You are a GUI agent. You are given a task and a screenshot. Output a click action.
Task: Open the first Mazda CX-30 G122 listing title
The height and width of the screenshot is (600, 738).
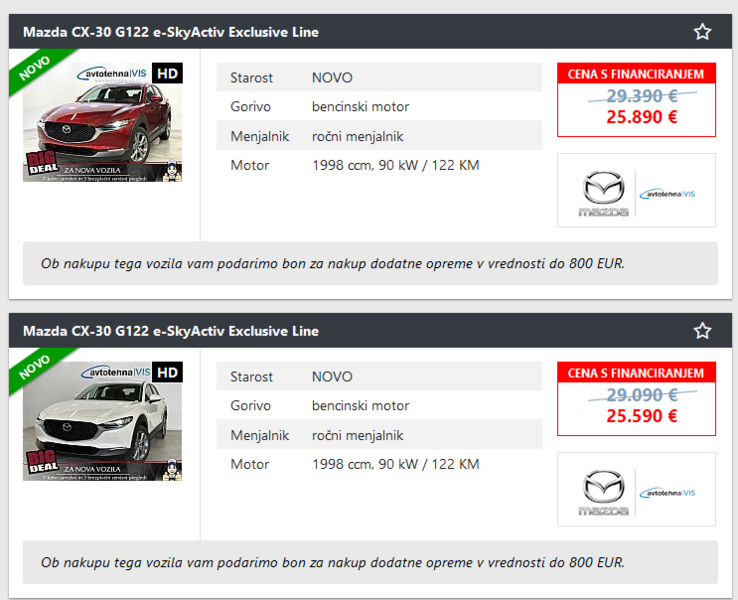click(171, 32)
